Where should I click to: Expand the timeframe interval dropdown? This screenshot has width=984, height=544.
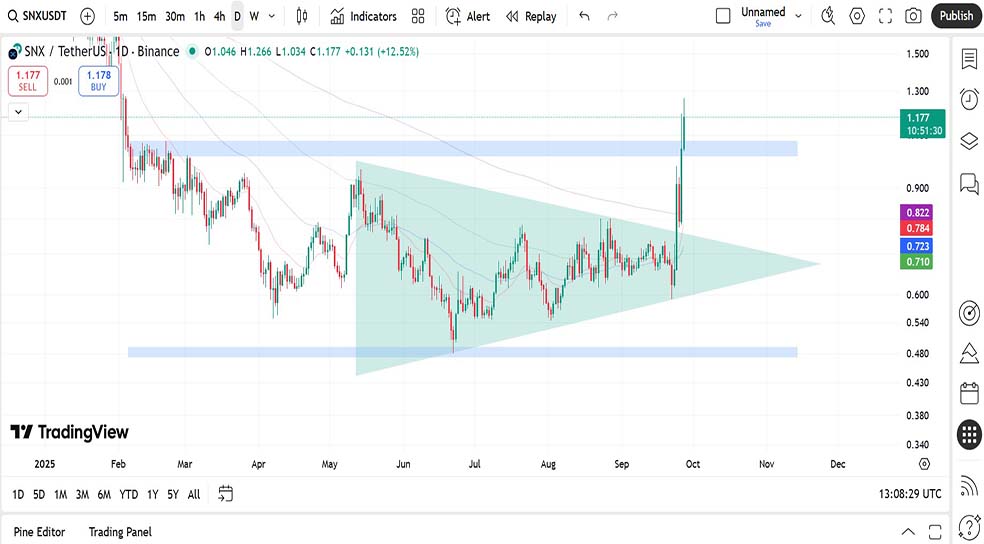pyautogui.click(x=272, y=16)
